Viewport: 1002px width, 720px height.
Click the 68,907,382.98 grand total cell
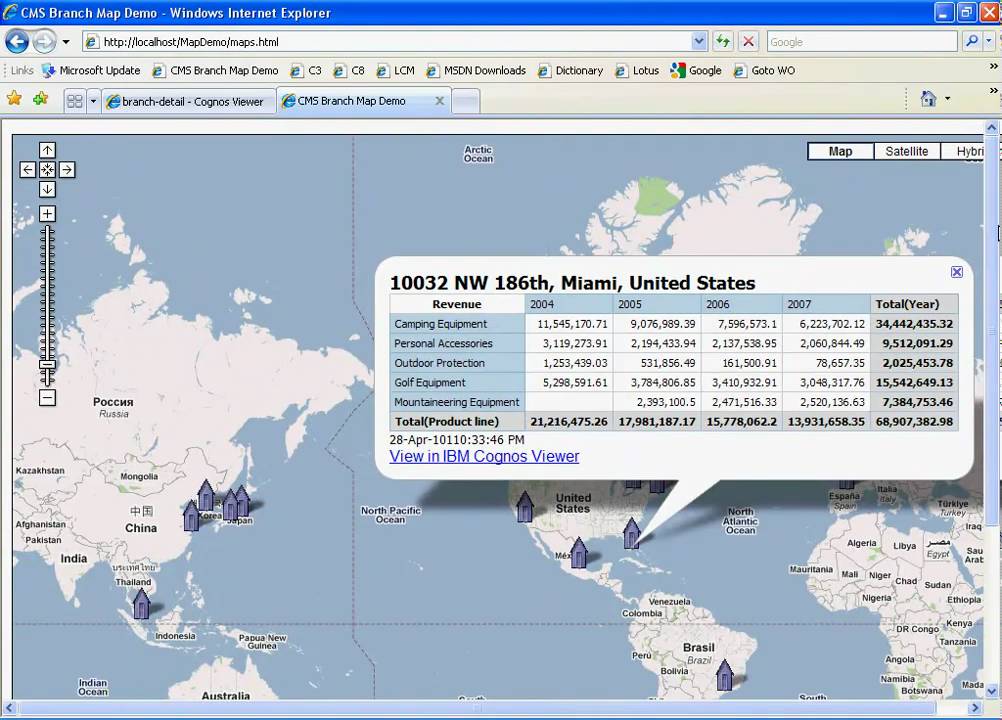[914, 422]
